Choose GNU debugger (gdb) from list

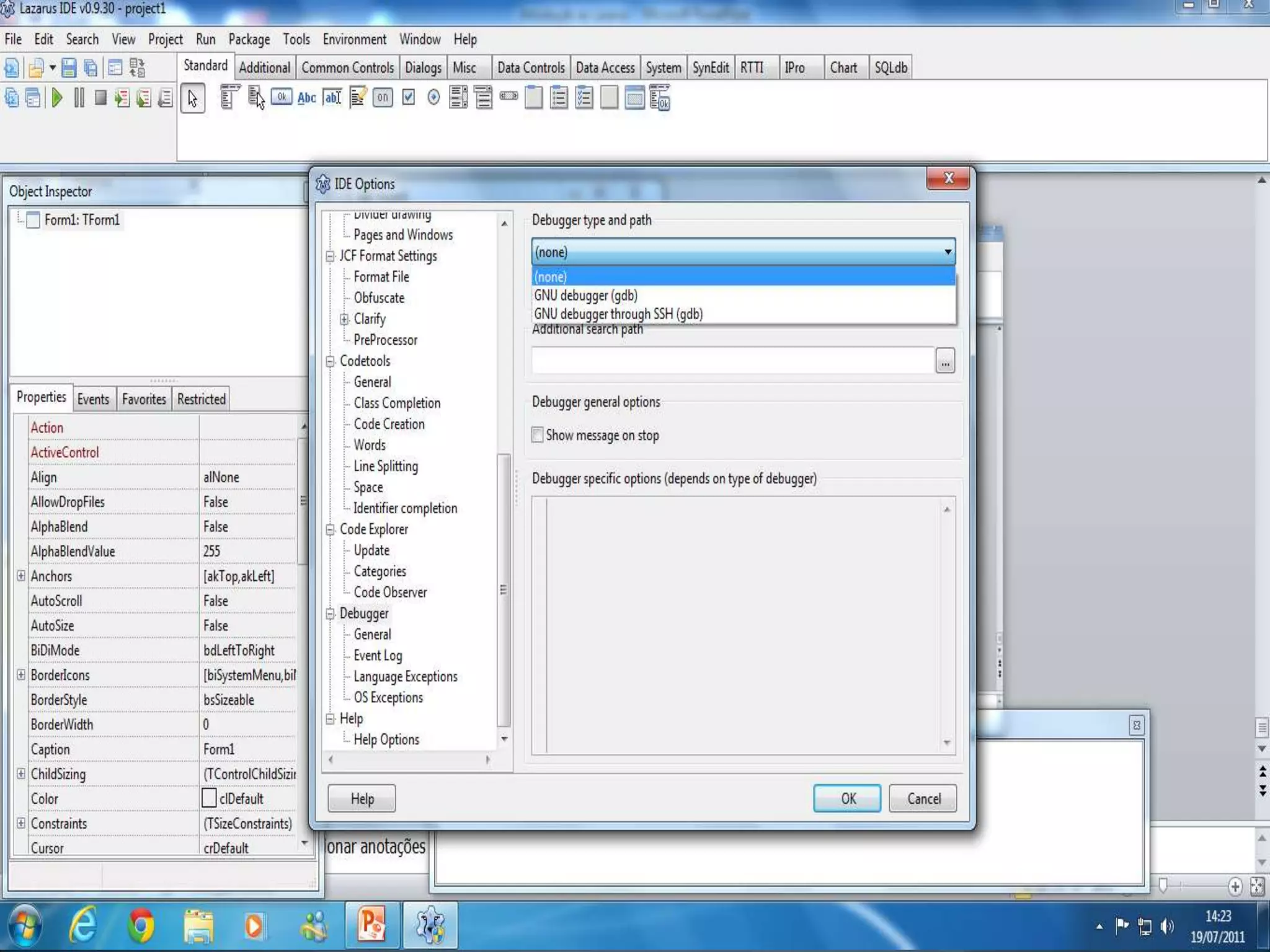pyautogui.click(x=585, y=296)
